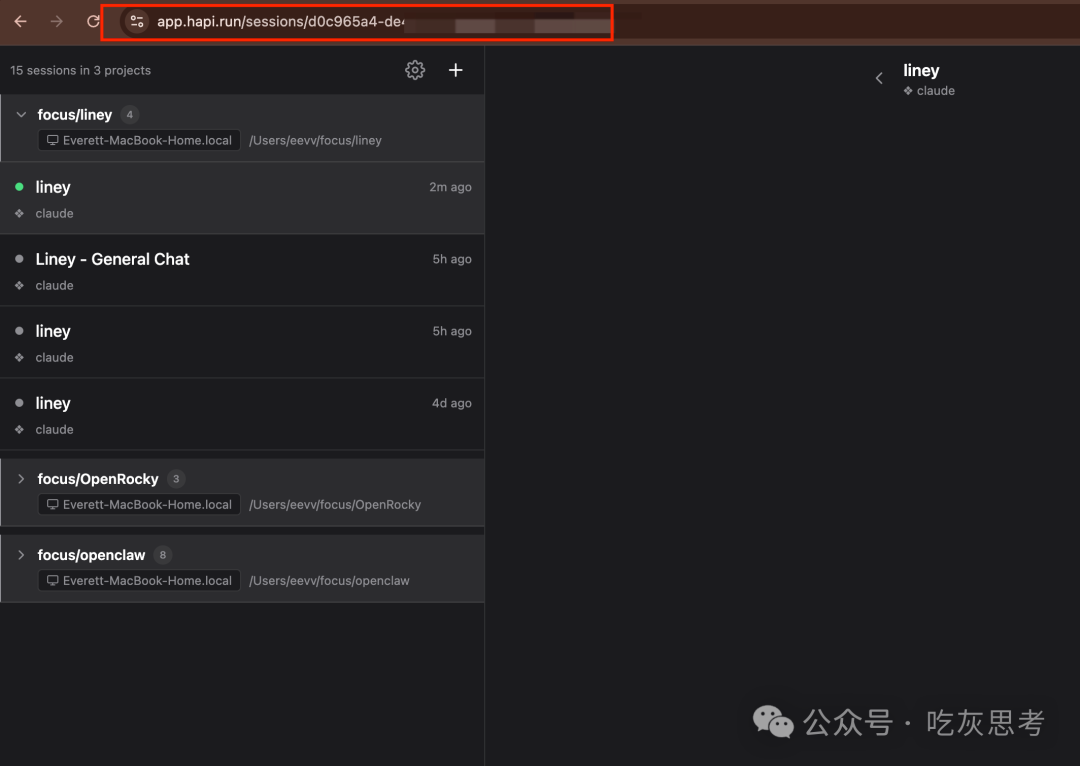Click the back chevron beside the liney header
This screenshot has height=766, width=1080.
[879, 79]
